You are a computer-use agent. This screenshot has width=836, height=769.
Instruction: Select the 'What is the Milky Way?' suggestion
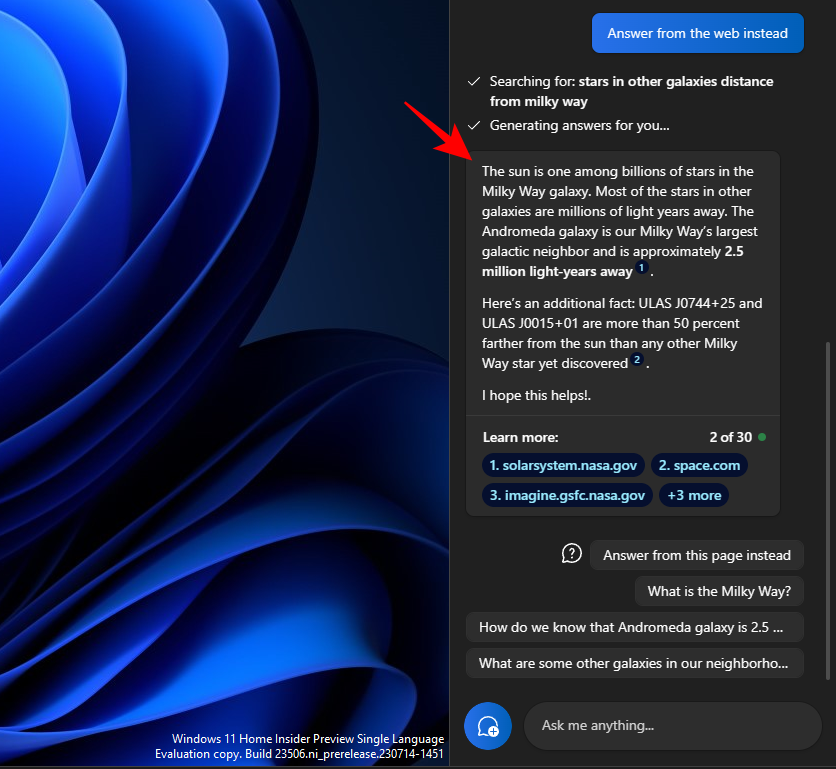pyautogui.click(x=719, y=591)
